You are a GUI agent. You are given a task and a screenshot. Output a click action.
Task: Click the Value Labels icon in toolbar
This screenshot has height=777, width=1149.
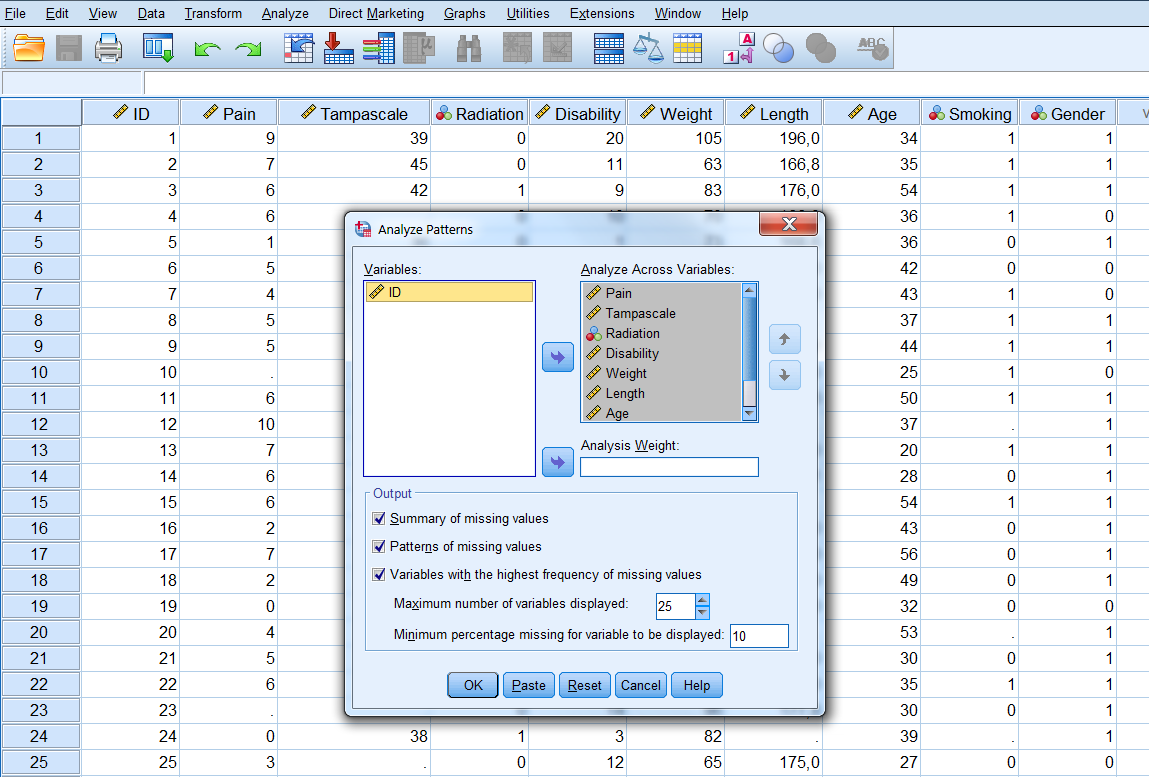[x=738, y=47]
